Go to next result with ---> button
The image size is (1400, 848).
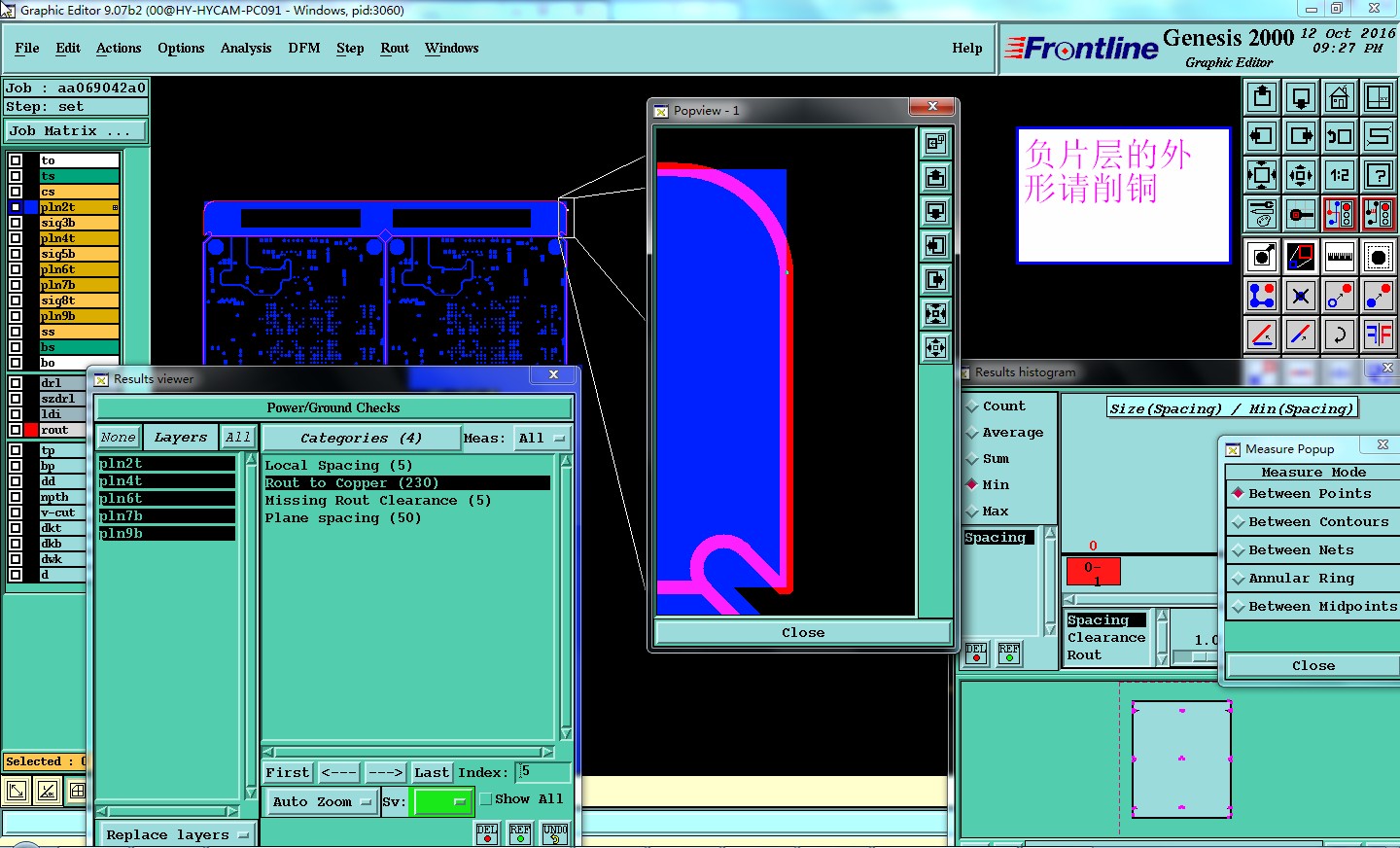[x=385, y=773]
